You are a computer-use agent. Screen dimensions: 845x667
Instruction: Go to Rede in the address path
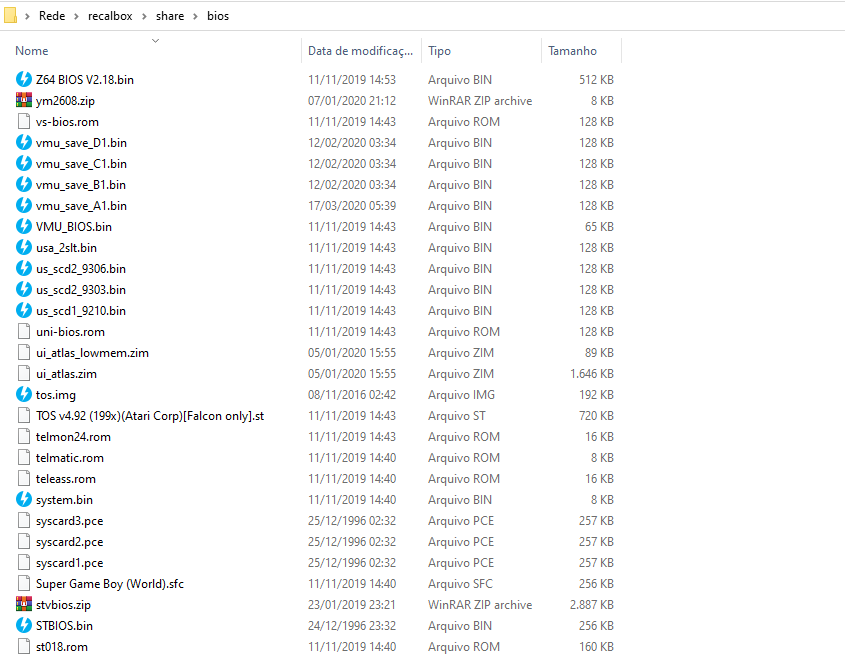[x=52, y=16]
